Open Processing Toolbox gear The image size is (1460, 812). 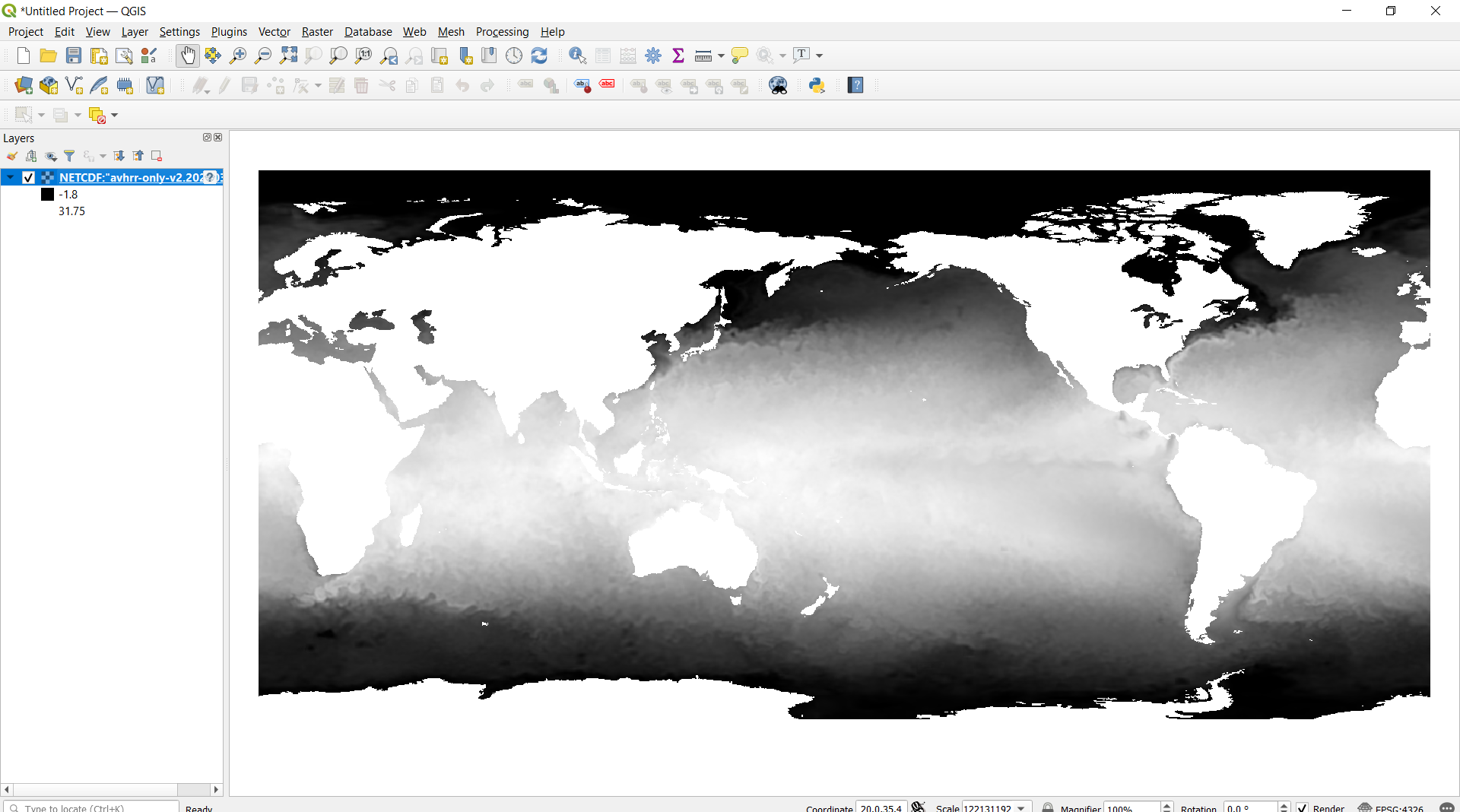coord(653,56)
